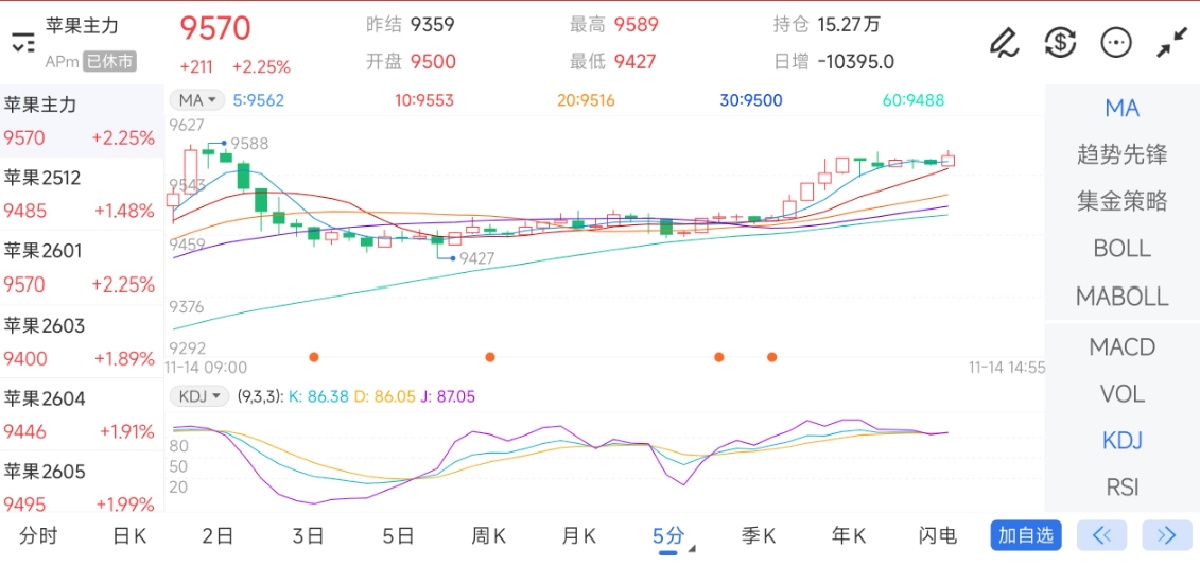Image resolution: width=1200 pixels, height=572 pixels.
Task: Tap the last orange event dot
Action: (x=772, y=356)
